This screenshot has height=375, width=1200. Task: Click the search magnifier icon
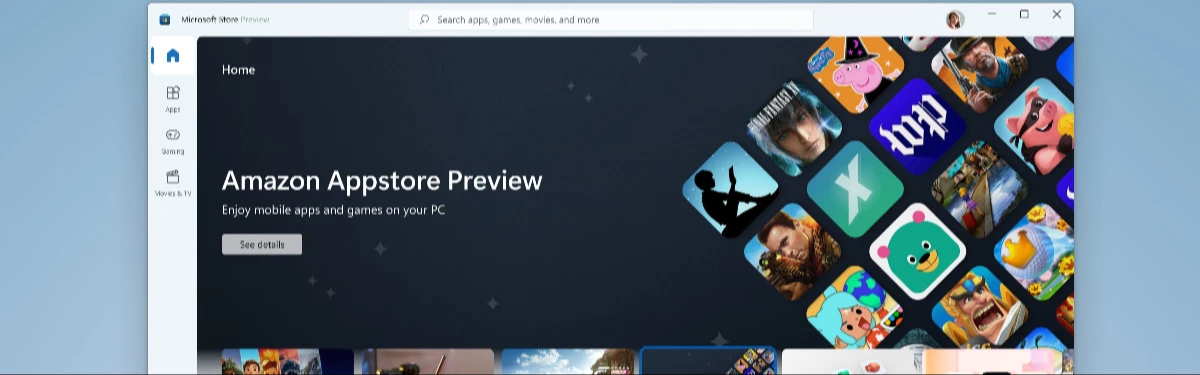click(x=424, y=19)
